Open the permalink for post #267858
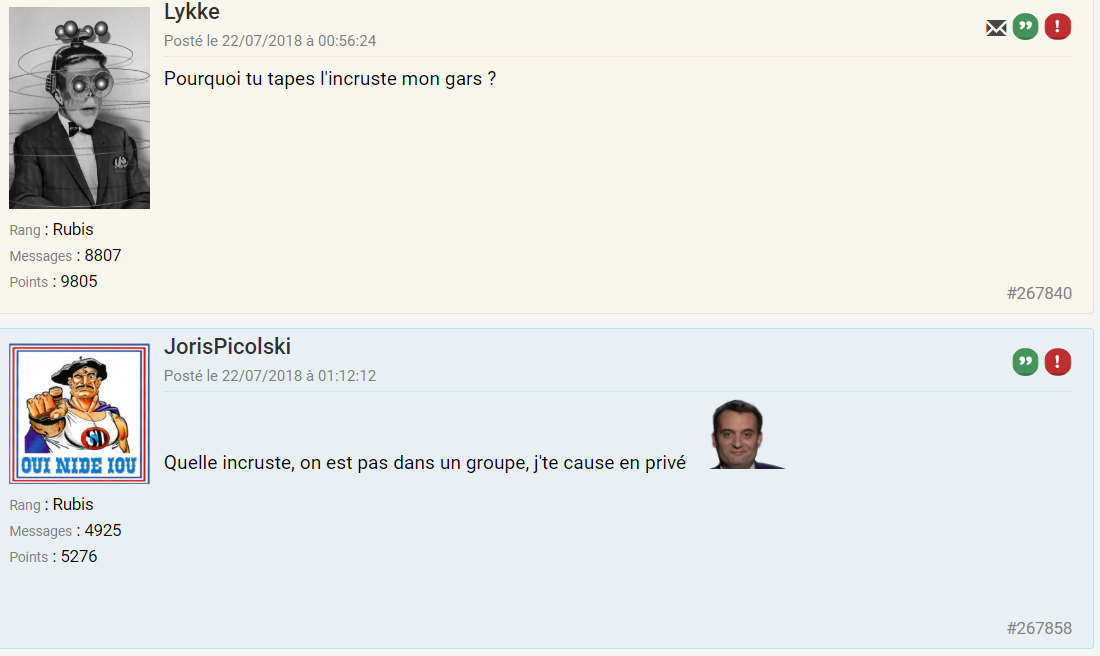The height and width of the screenshot is (656, 1100). [1039, 628]
